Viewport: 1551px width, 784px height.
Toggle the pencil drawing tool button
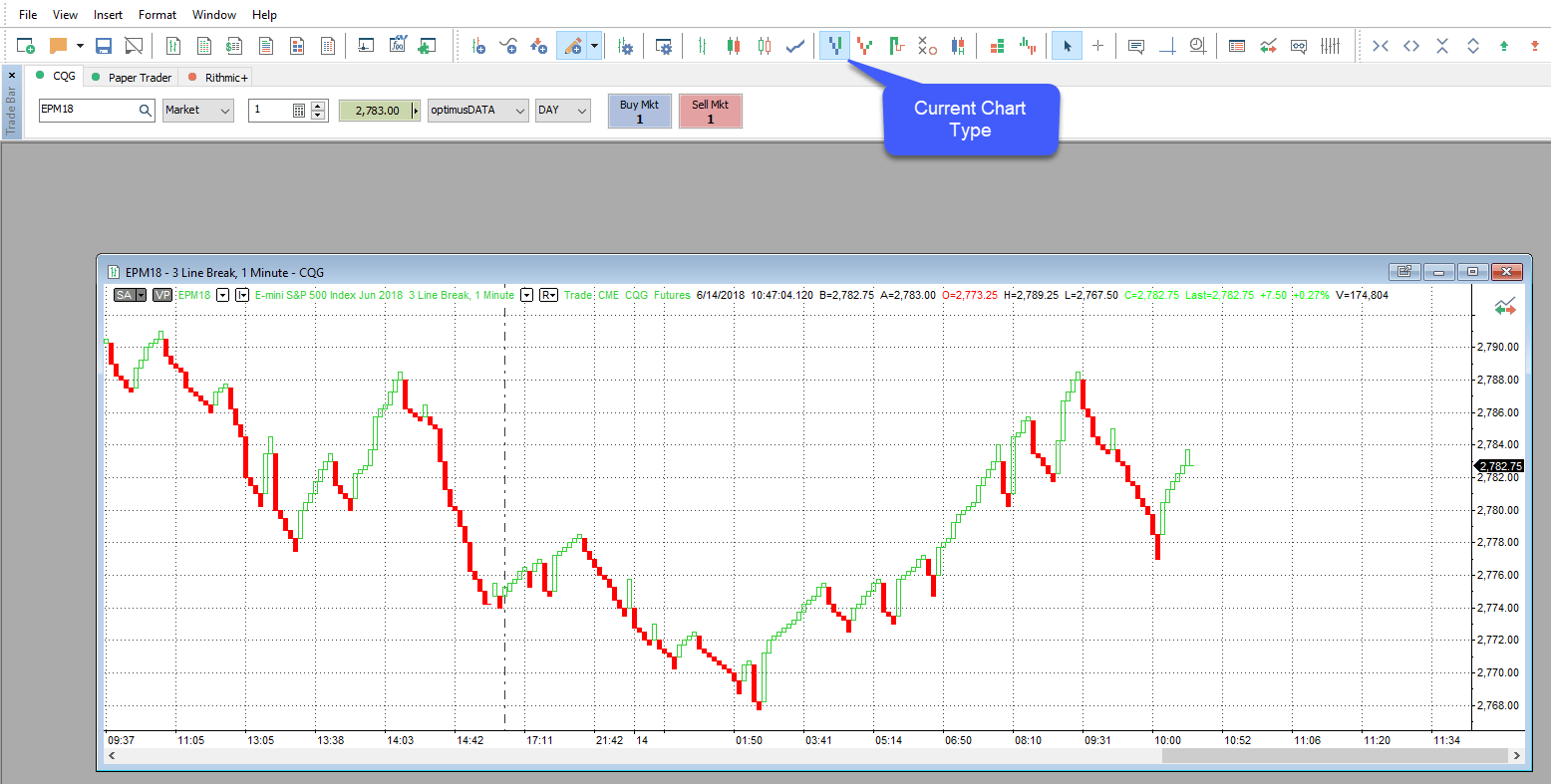pos(572,46)
